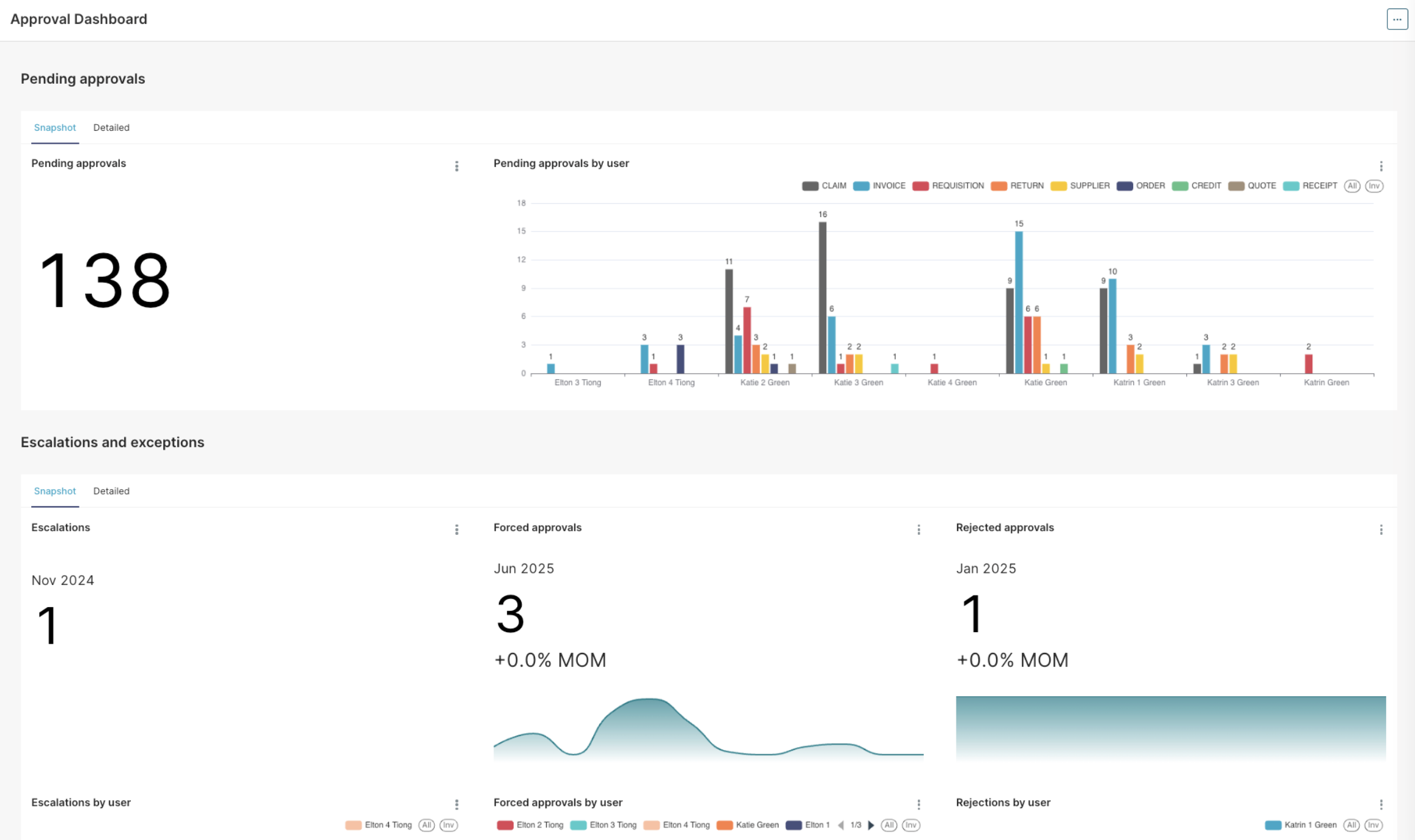Open Rejections by user kebab menu
1415x840 pixels.
[x=1381, y=804]
